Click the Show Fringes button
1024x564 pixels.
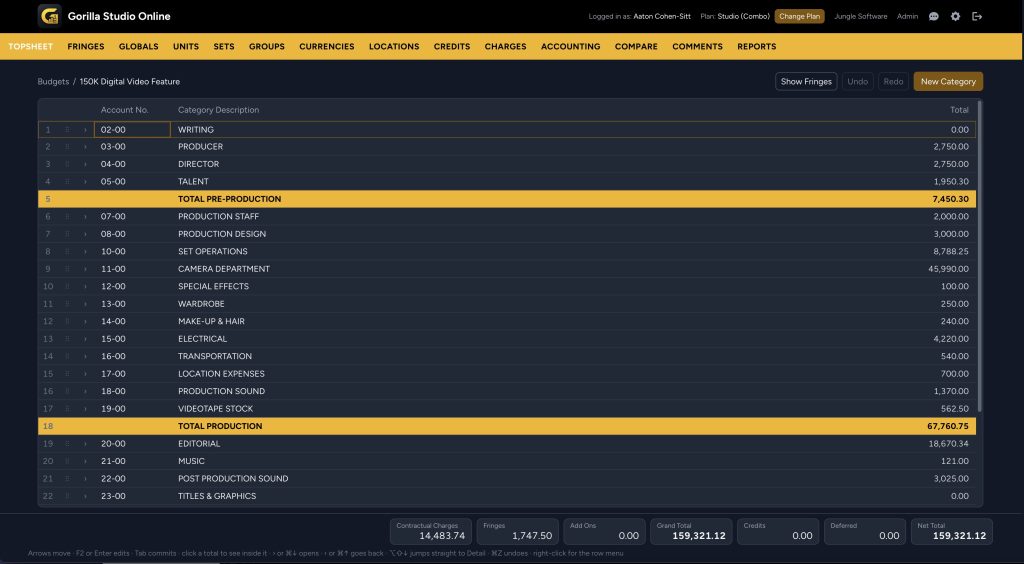(x=806, y=82)
